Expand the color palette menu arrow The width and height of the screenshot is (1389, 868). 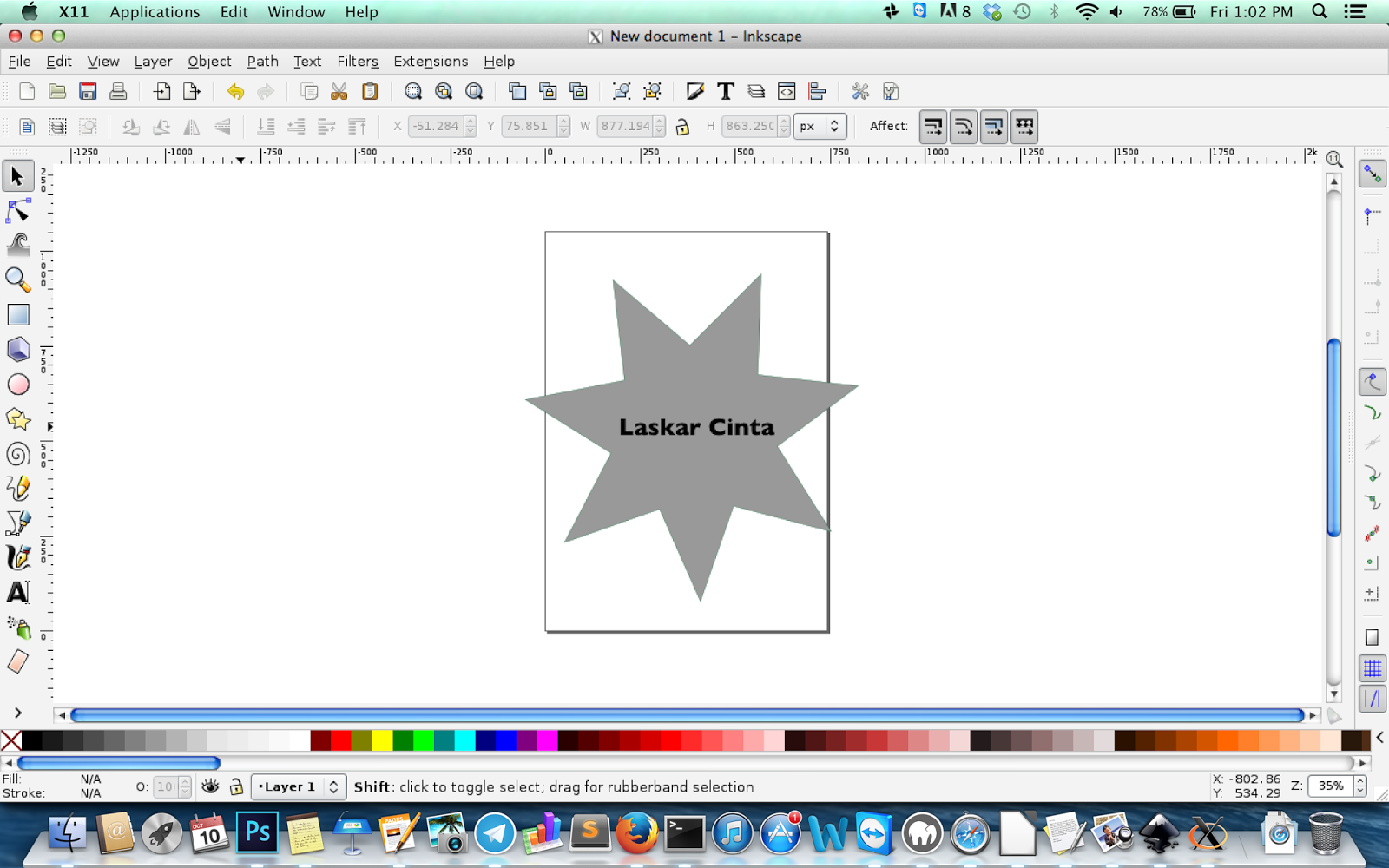pos(1379,739)
